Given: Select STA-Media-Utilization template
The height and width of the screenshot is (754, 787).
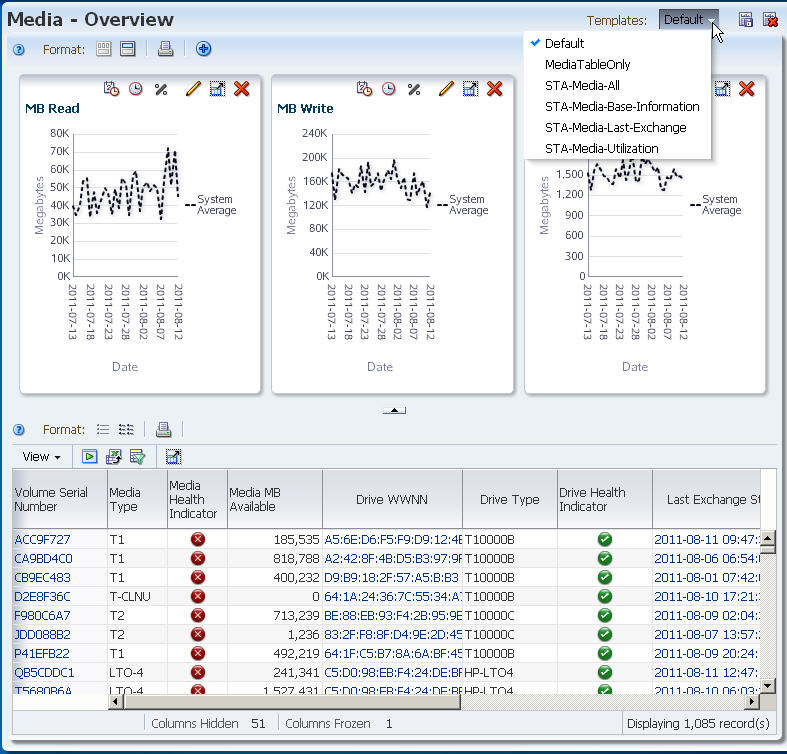Looking at the screenshot, I should coord(601,149).
